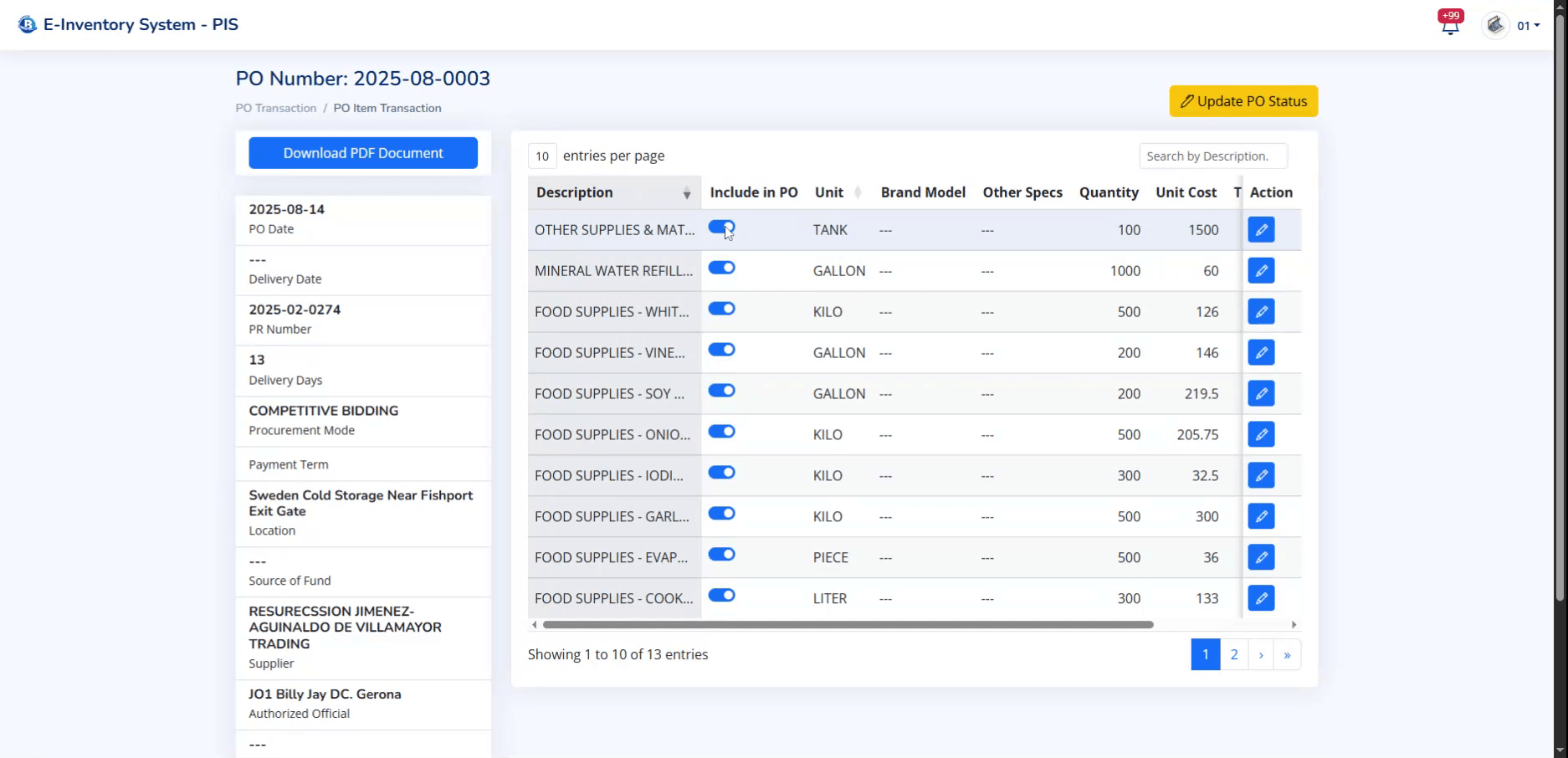Edit the OTHER SUPPLIES & MAT item with pencil icon

[1262, 229]
